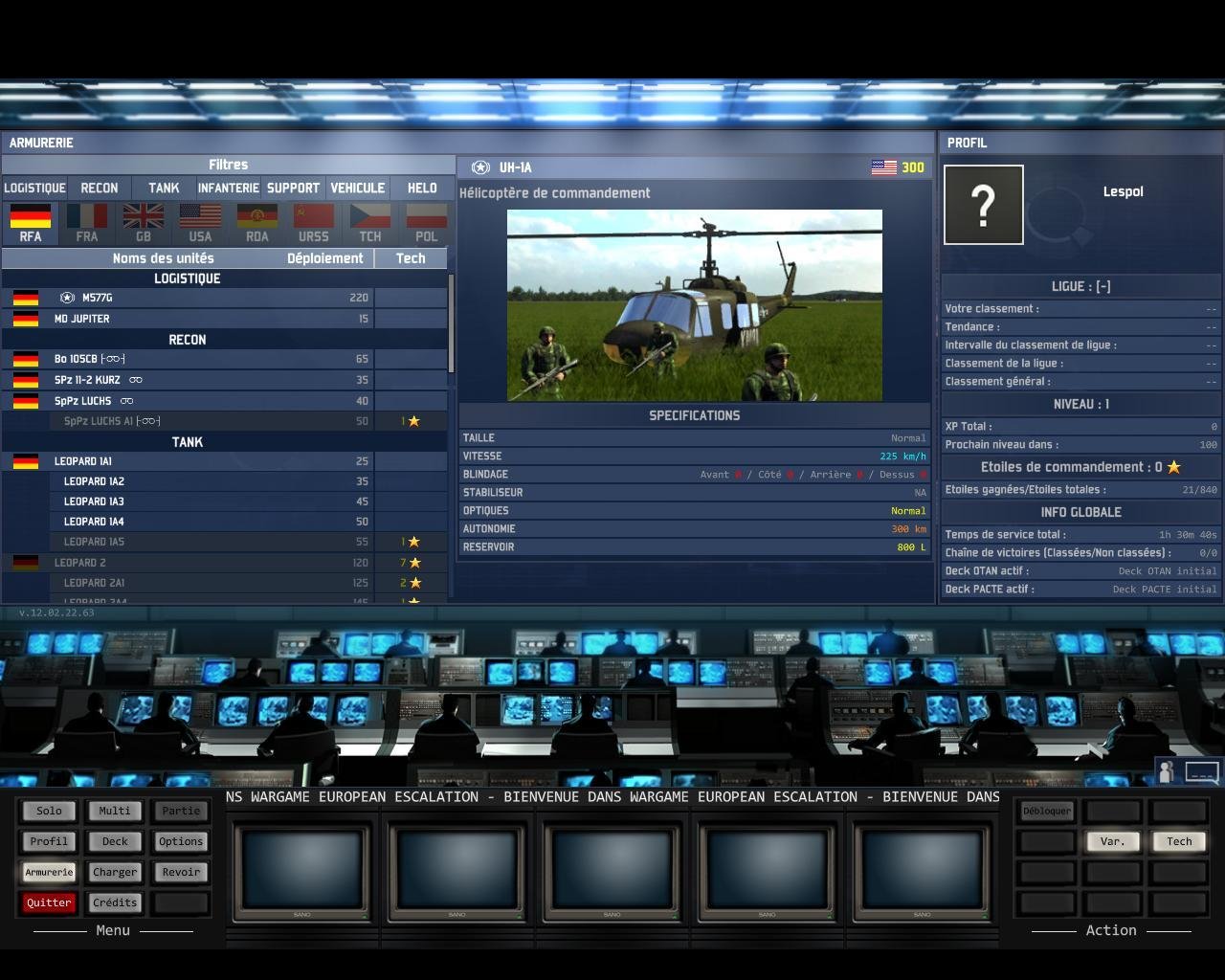Open the friends list contacts icon

coord(1167,771)
